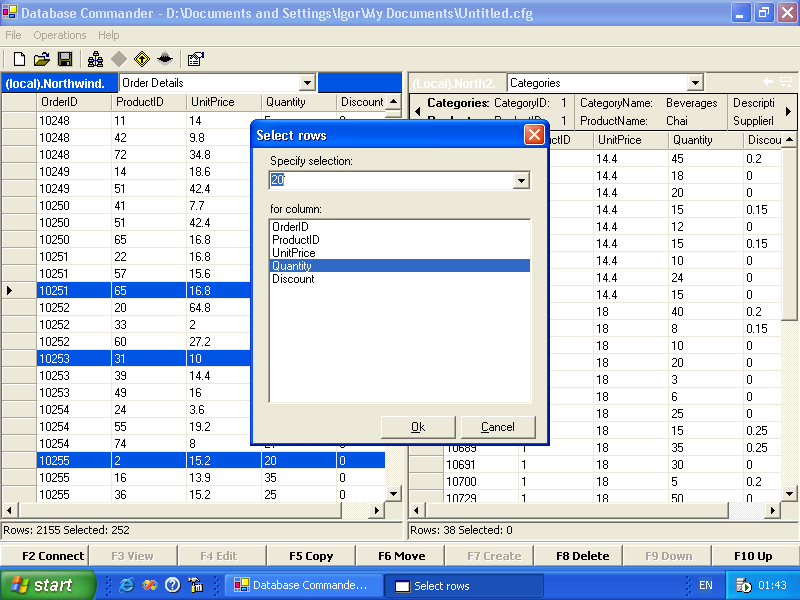The height and width of the screenshot is (600, 800).
Task: Open the Order Details table dropdown
Action: point(307,83)
